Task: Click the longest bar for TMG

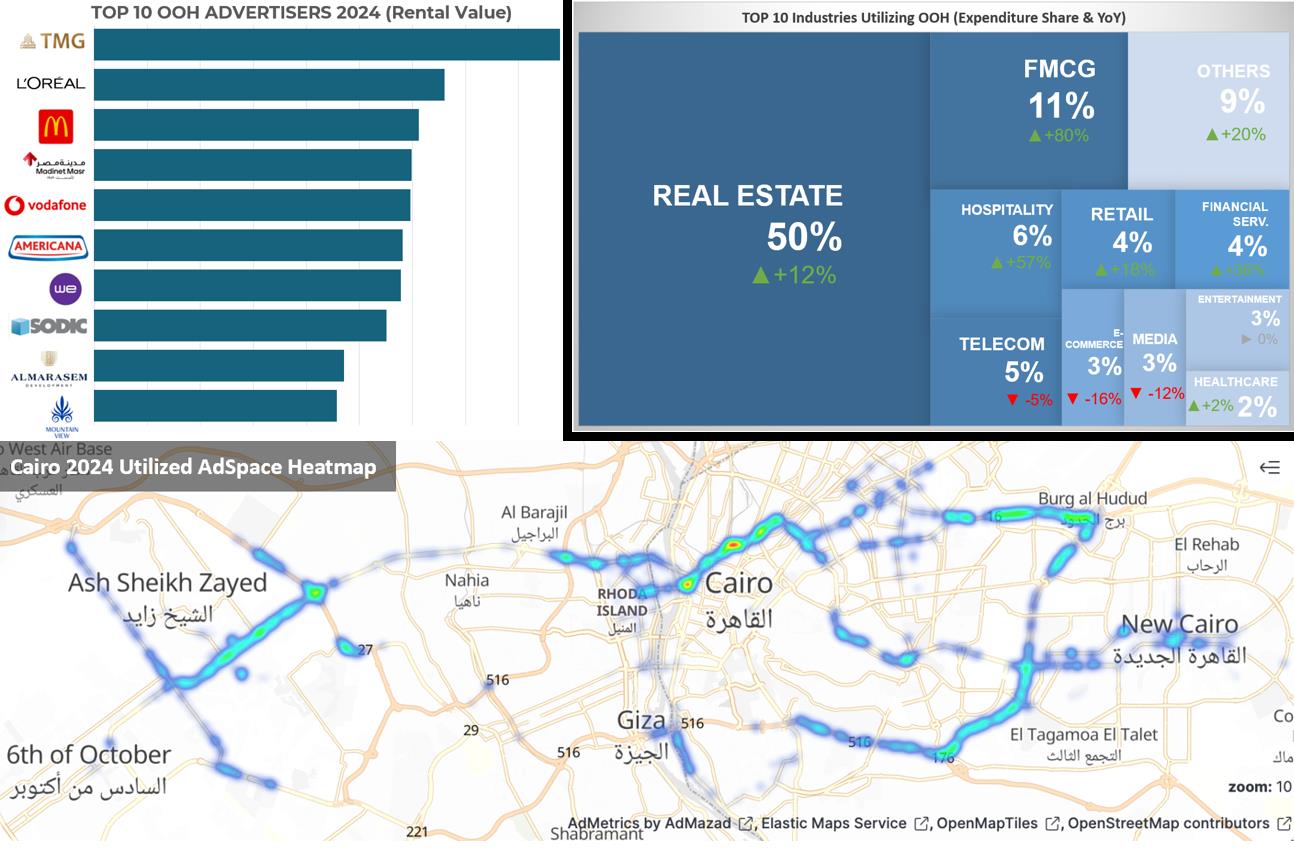Action: (327, 44)
